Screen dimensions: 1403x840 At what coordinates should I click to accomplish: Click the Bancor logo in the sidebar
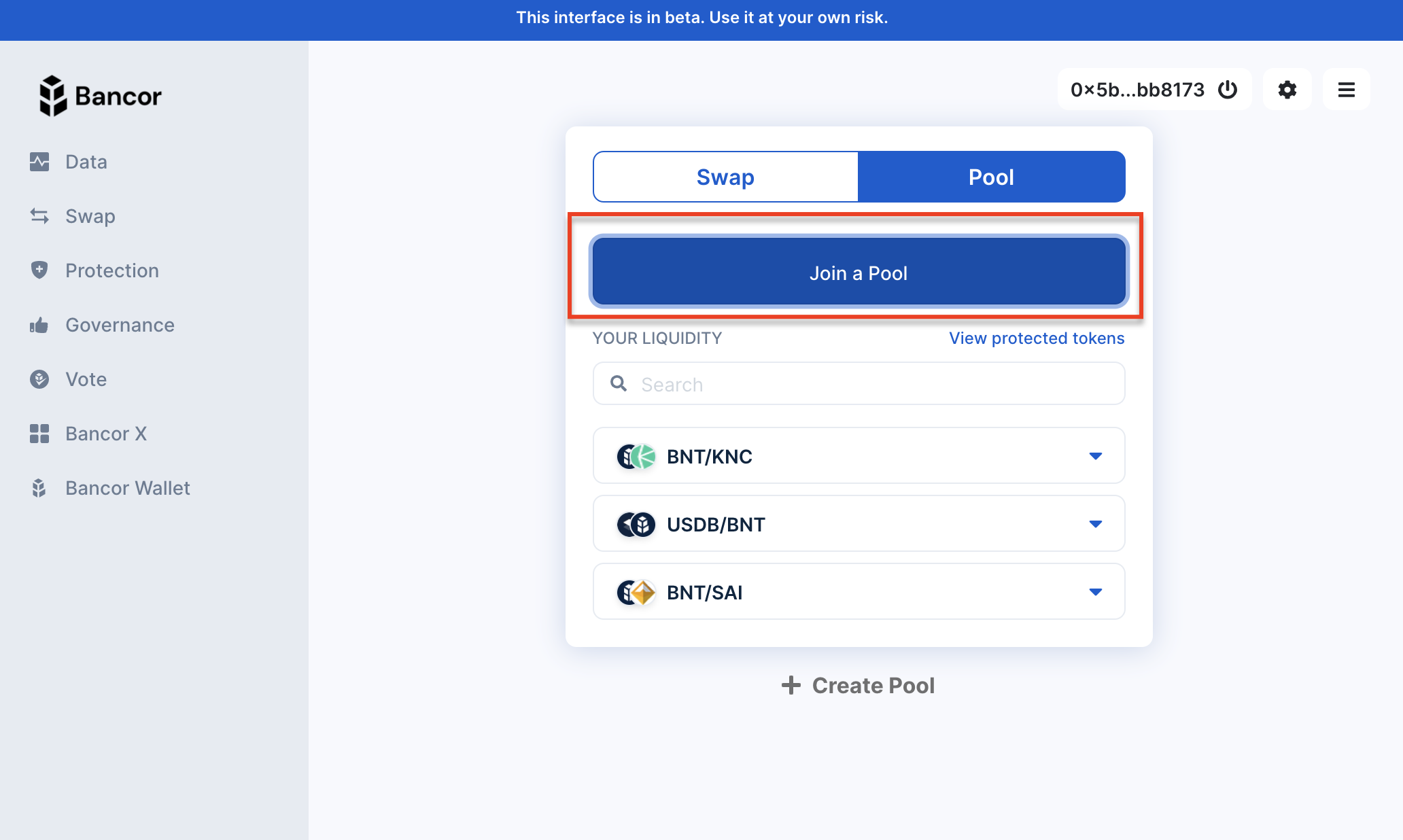100,96
